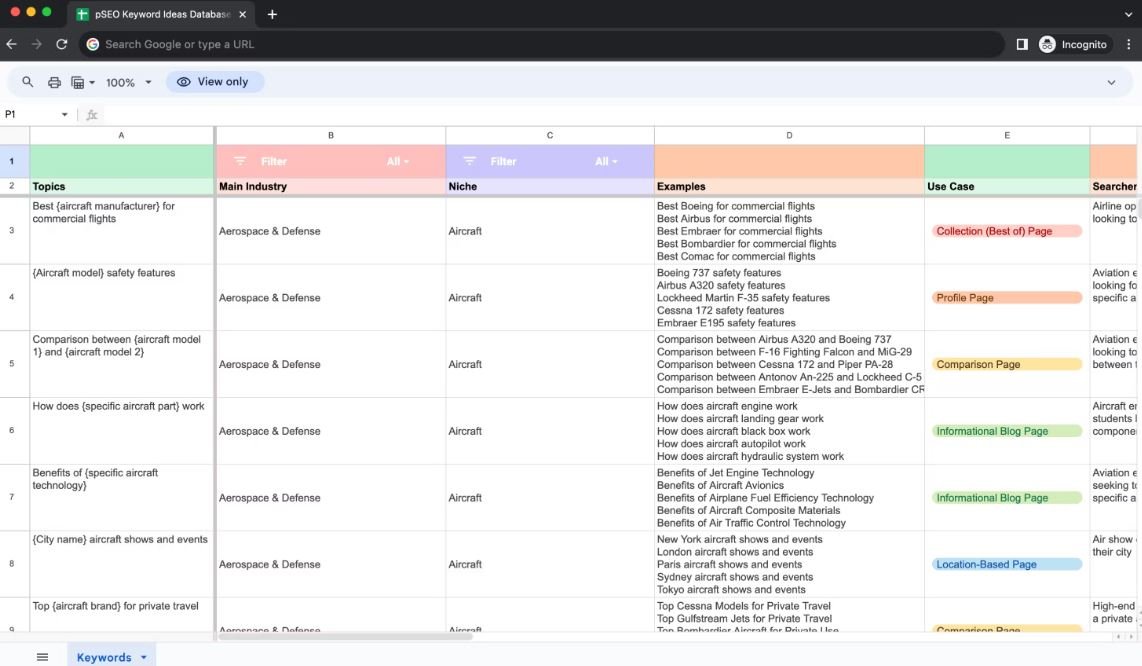Click Informational Blog Page tag in row 7
The width and height of the screenshot is (1142, 666).
1007,498
